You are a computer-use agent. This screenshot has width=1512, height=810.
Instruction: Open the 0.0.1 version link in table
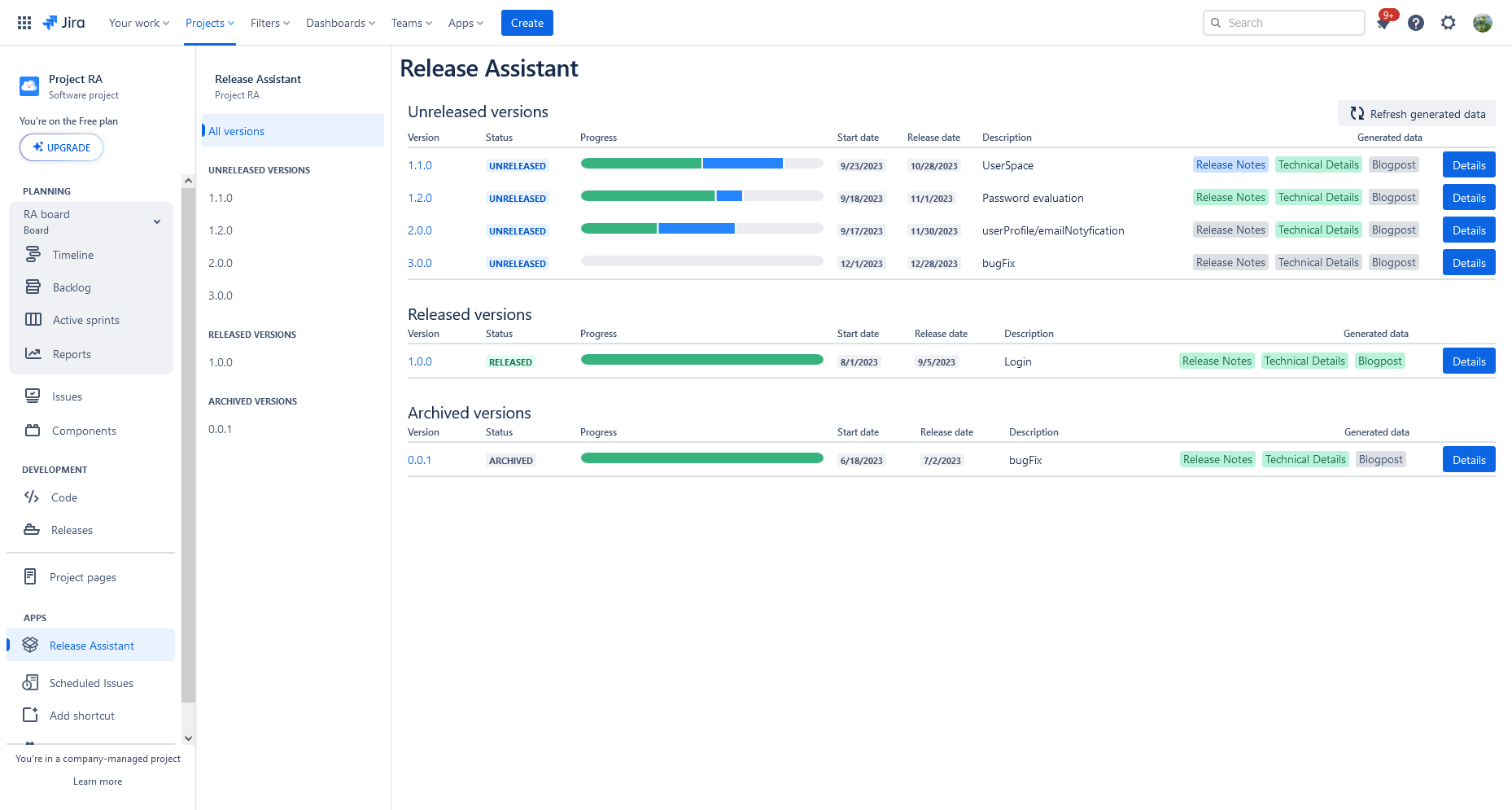(x=419, y=460)
